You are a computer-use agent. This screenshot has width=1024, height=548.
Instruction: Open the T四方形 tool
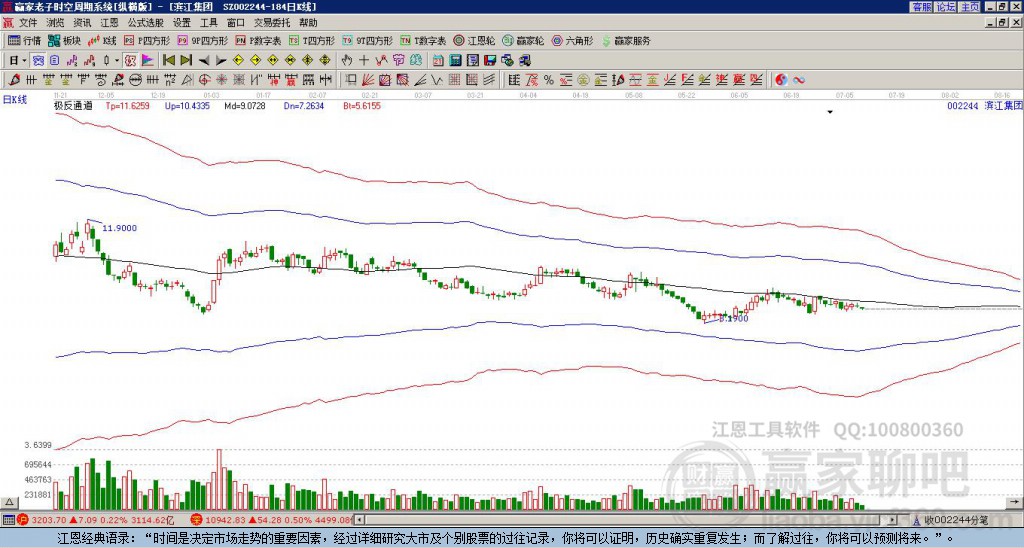click(x=312, y=40)
